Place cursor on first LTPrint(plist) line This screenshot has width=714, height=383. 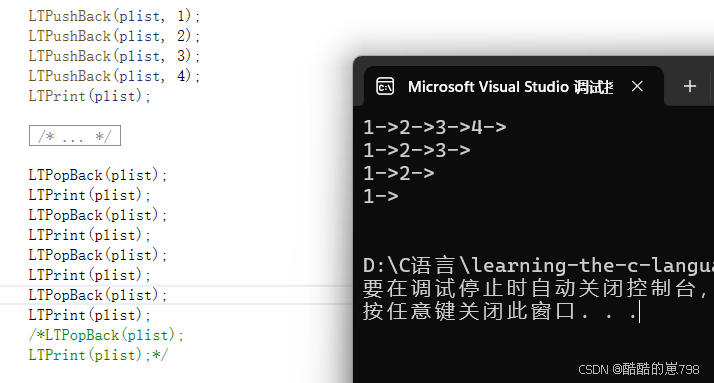[89, 96]
